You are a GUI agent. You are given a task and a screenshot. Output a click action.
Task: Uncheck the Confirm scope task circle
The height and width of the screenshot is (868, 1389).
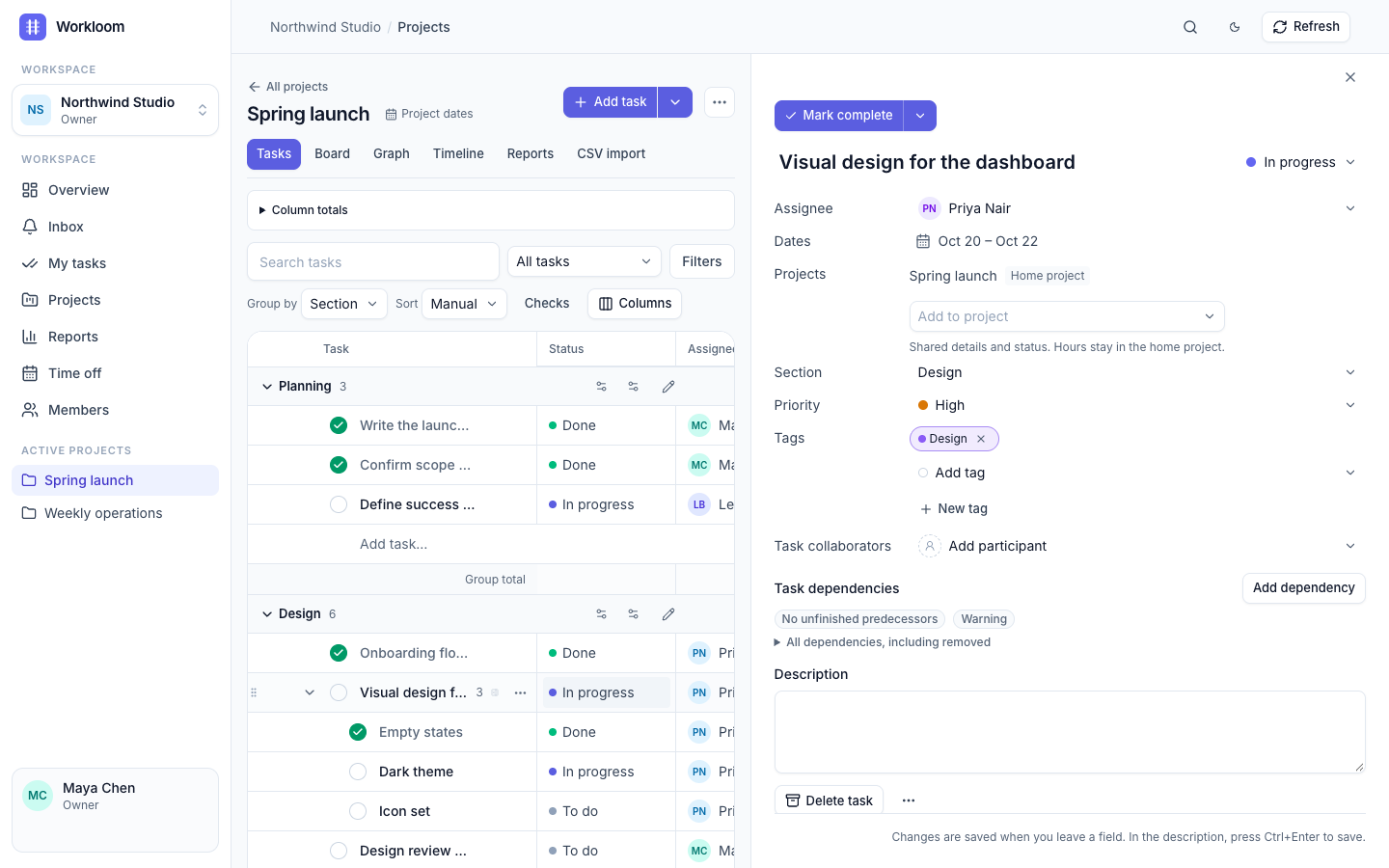click(339, 465)
